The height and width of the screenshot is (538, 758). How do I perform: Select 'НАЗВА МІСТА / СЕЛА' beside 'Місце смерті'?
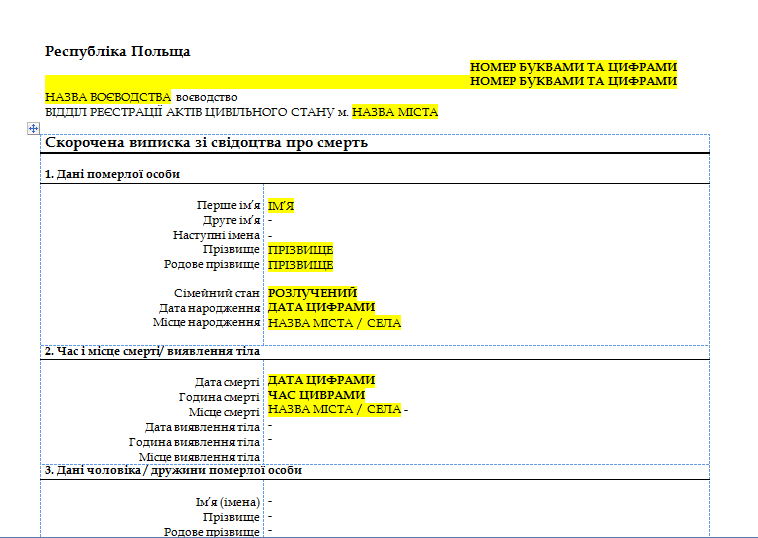335,409
